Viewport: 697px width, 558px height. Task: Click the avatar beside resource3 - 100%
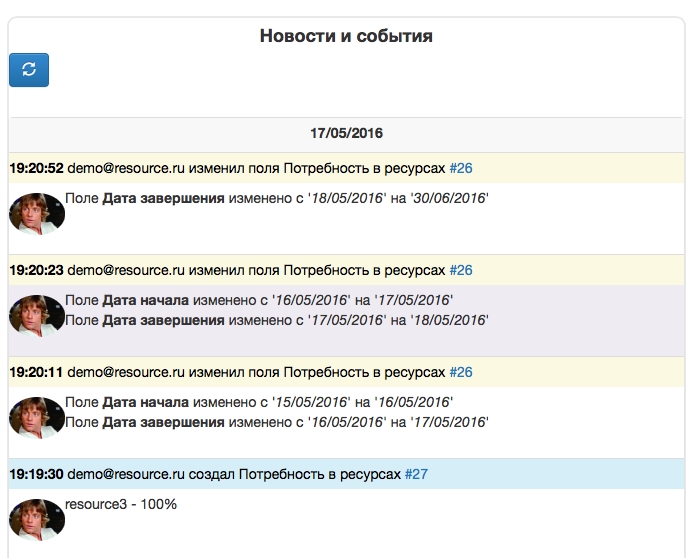[37, 519]
